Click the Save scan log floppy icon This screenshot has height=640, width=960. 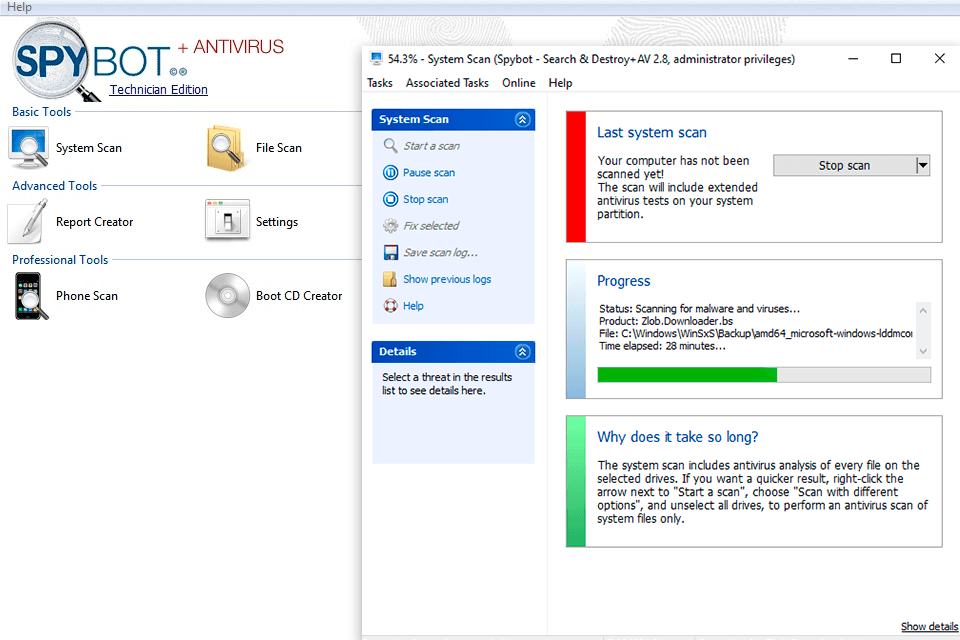[390, 252]
